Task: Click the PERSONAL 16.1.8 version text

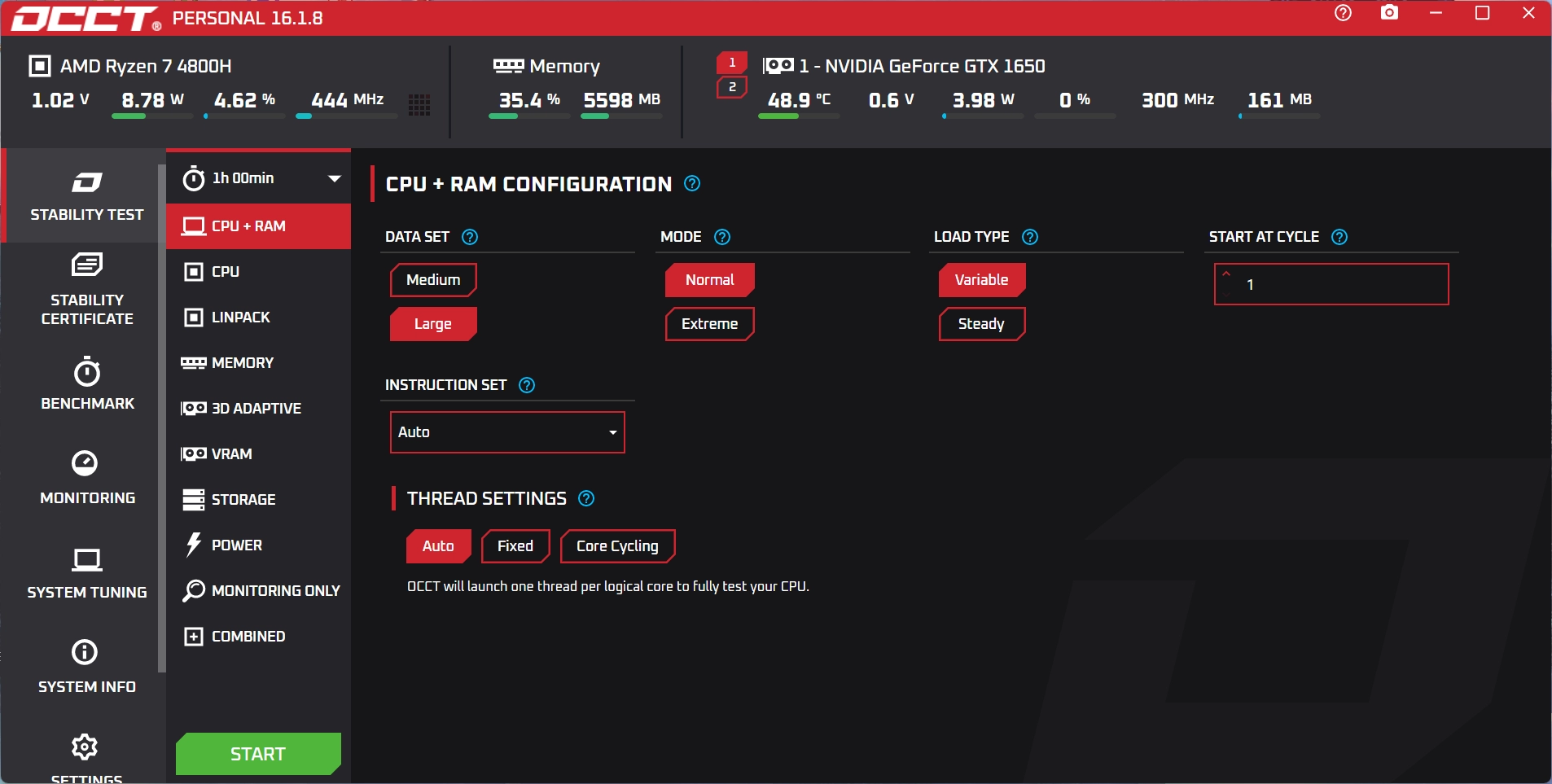Action: point(248,18)
